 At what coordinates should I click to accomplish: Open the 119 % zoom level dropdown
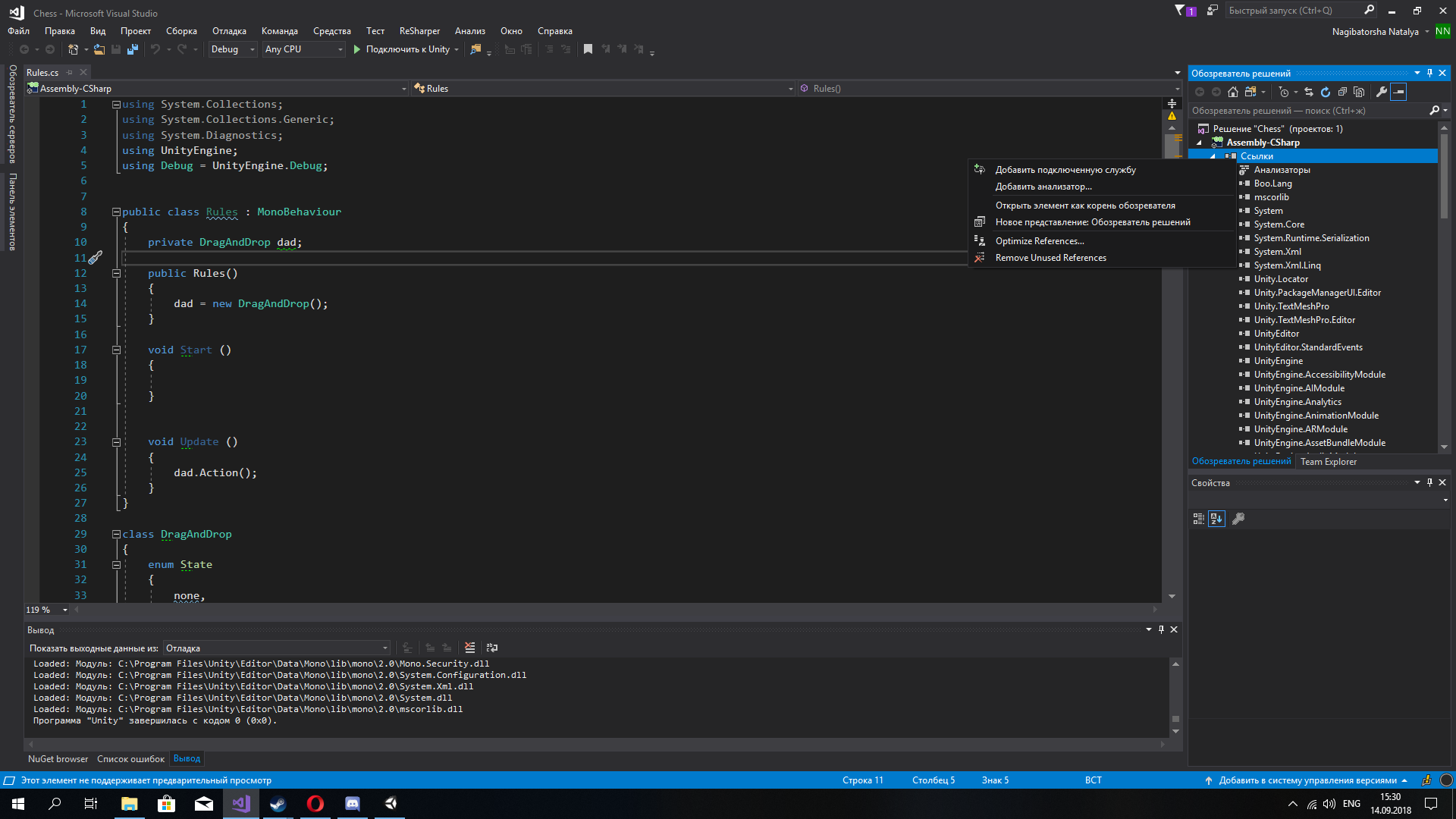click(x=47, y=610)
